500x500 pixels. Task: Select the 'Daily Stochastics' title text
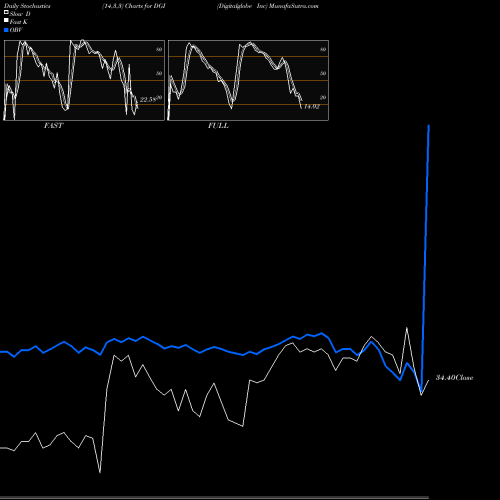(27, 6)
